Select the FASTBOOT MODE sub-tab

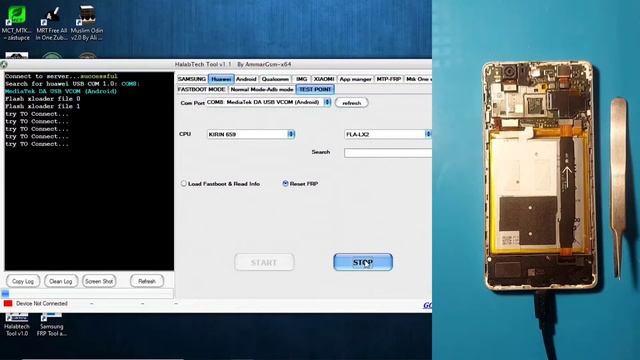click(201, 89)
